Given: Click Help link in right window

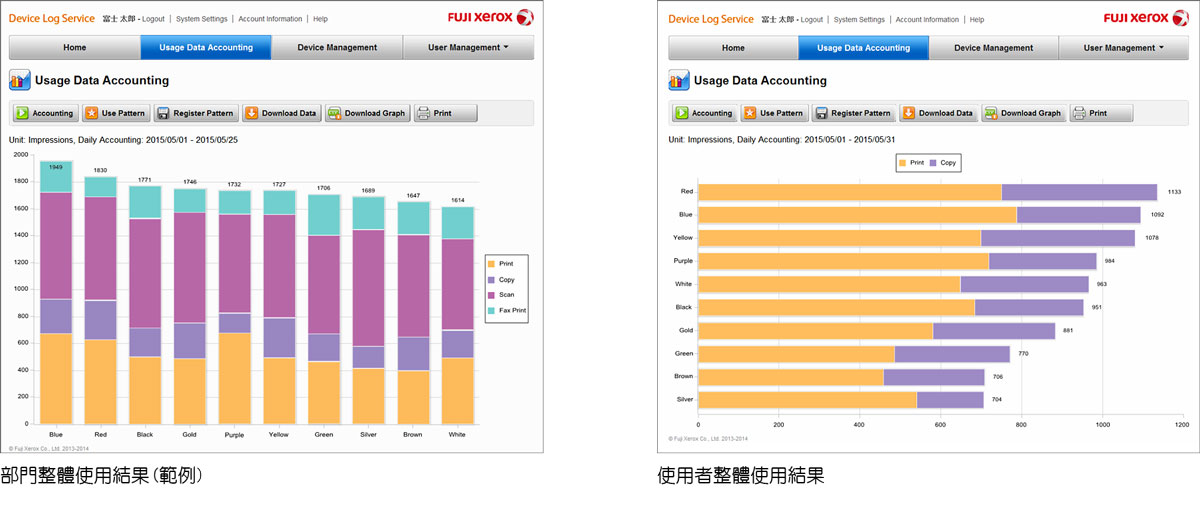Looking at the screenshot, I should pos(977,19).
